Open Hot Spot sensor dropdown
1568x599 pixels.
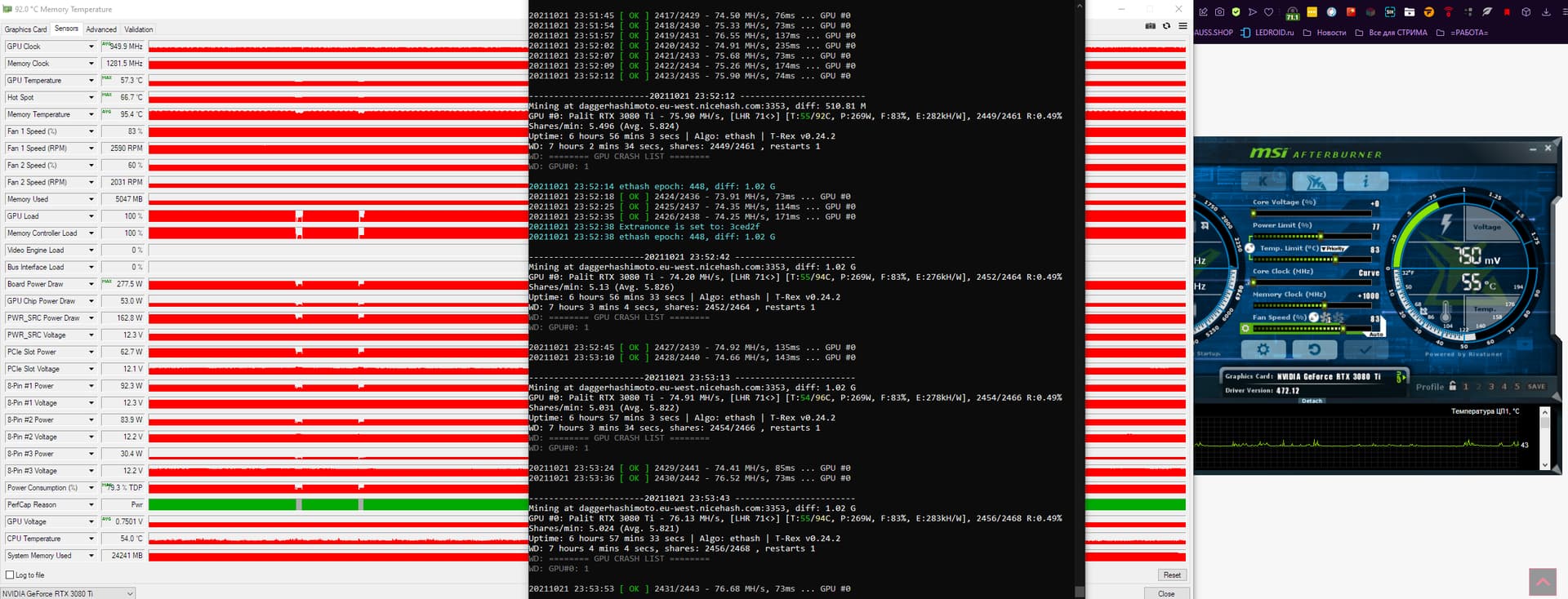pos(91,97)
